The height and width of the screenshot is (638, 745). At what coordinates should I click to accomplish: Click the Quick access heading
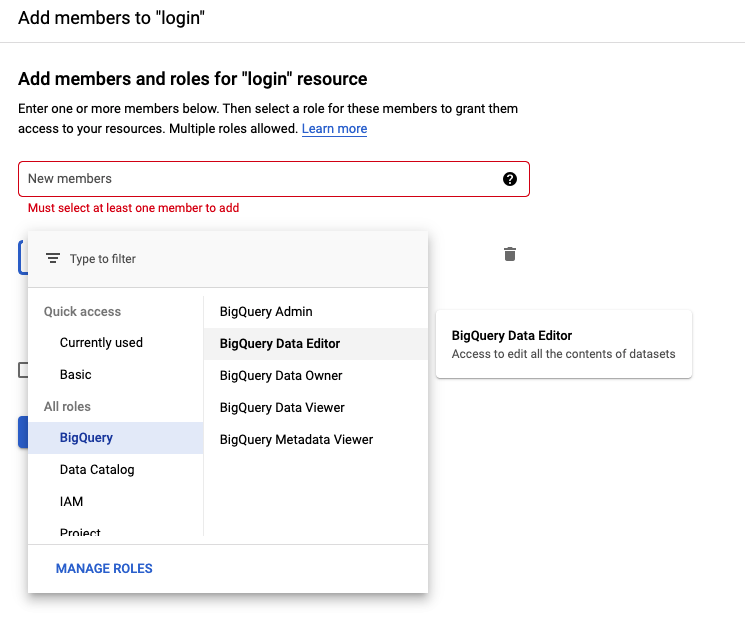[82, 312]
